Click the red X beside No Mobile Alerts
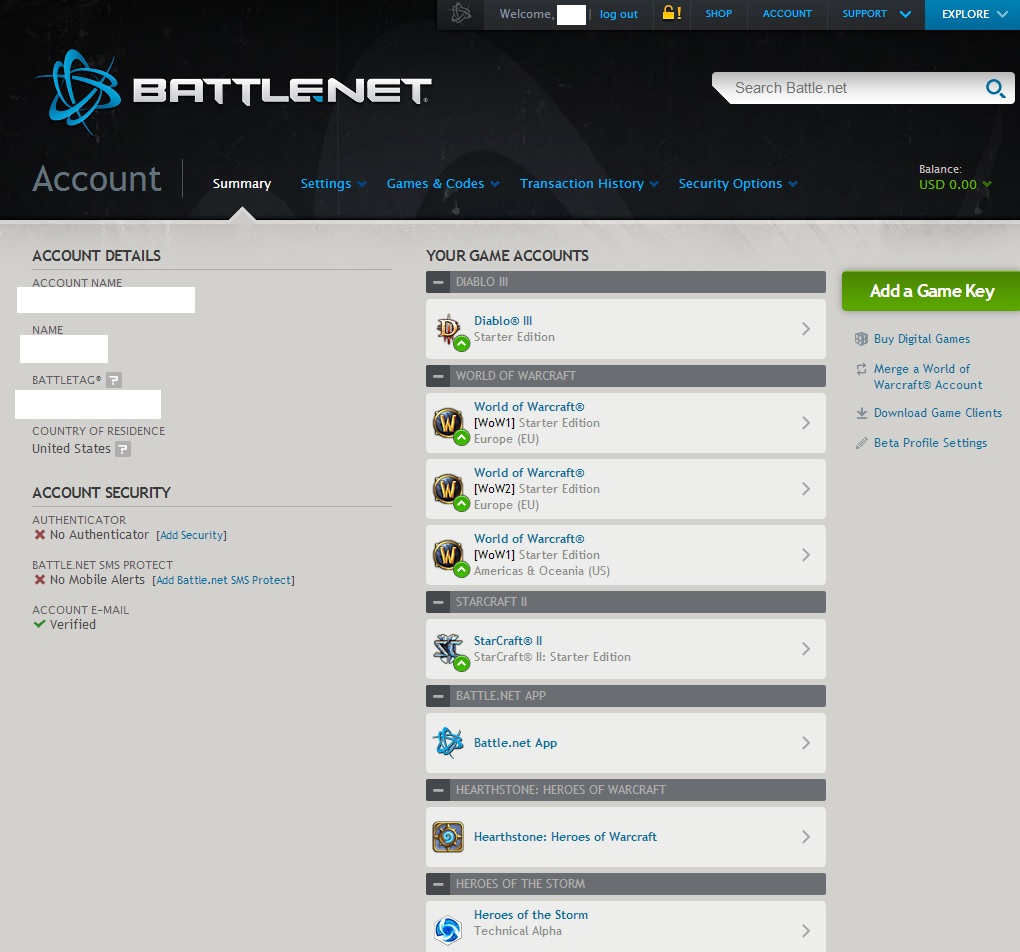The image size is (1020, 952). 40,580
